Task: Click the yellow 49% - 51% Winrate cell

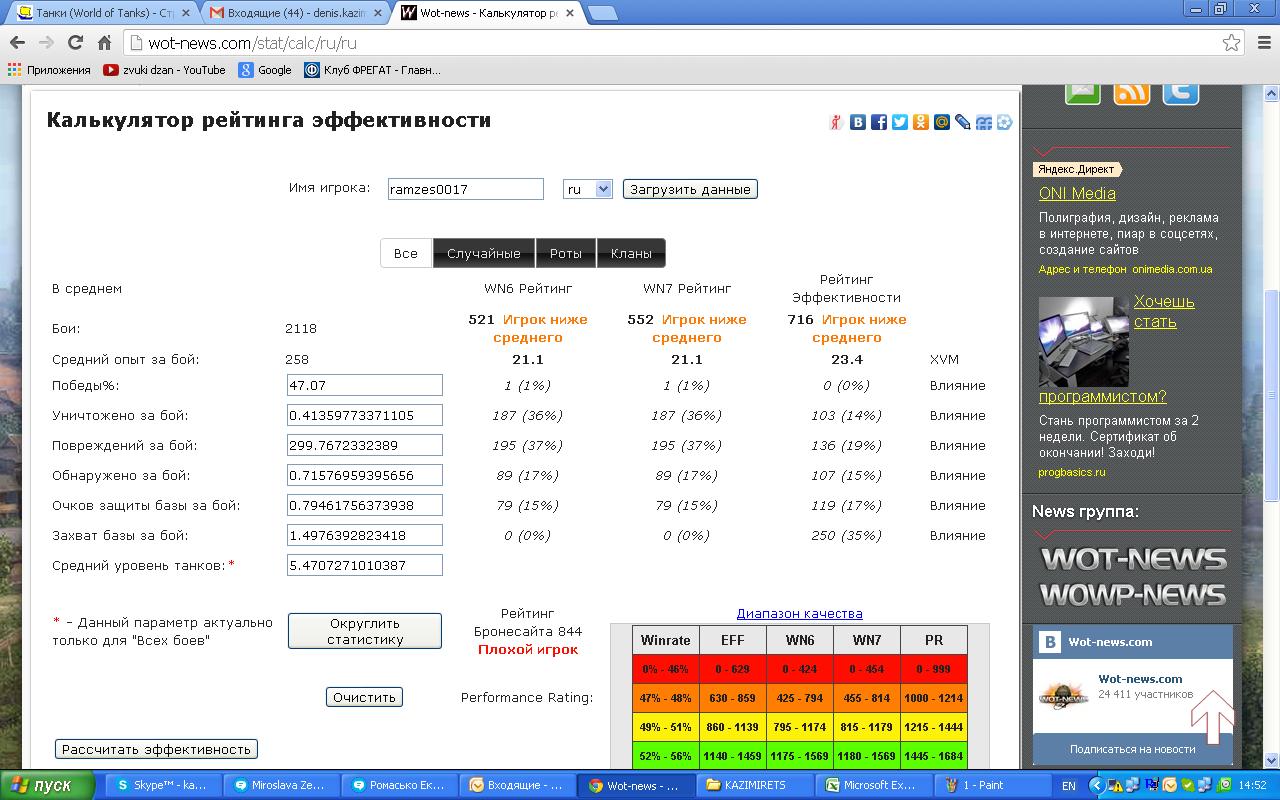Action: (666, 727)
